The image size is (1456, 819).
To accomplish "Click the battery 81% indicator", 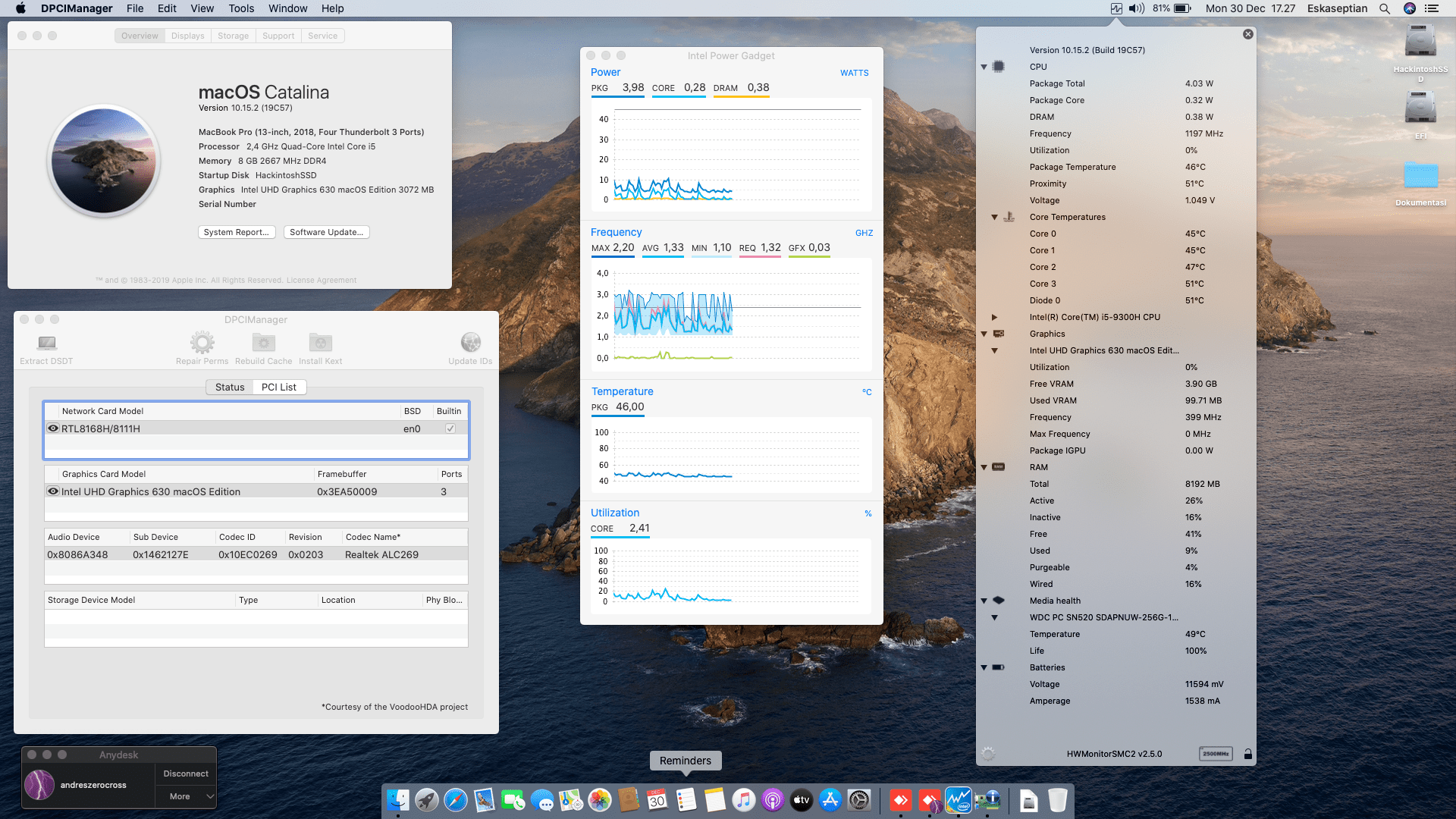I will coord(1172,8).
